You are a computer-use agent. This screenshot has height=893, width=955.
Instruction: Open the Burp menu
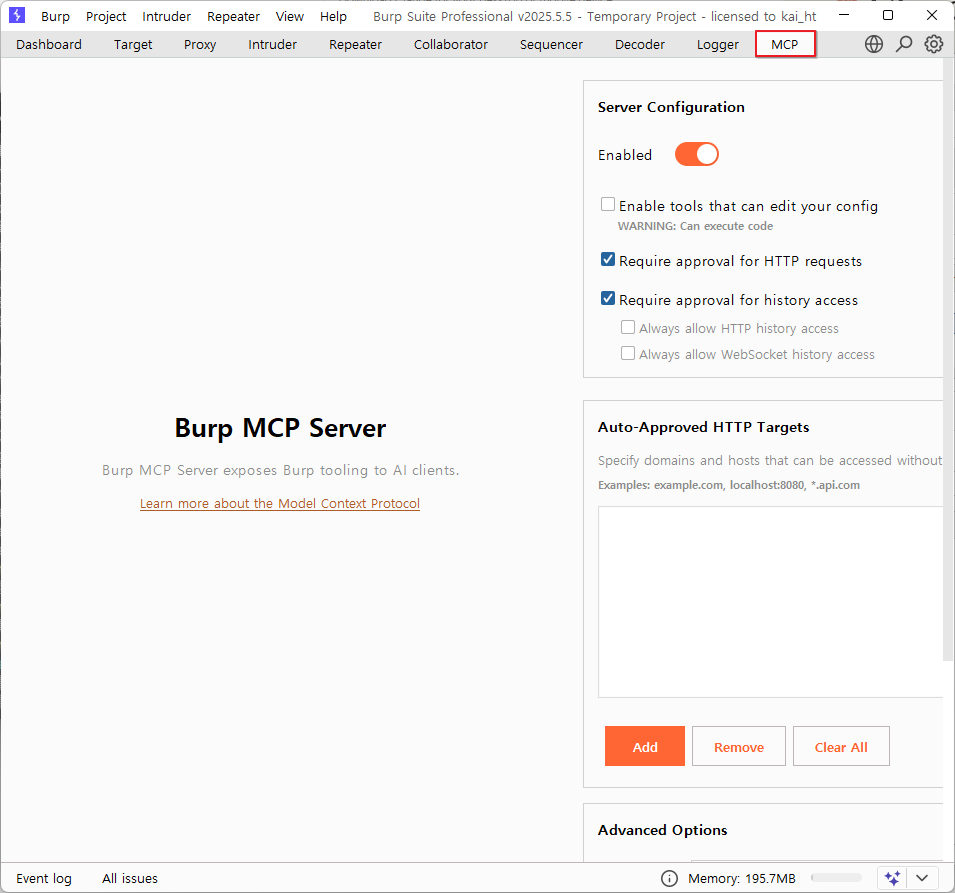[x=55, y=16]
